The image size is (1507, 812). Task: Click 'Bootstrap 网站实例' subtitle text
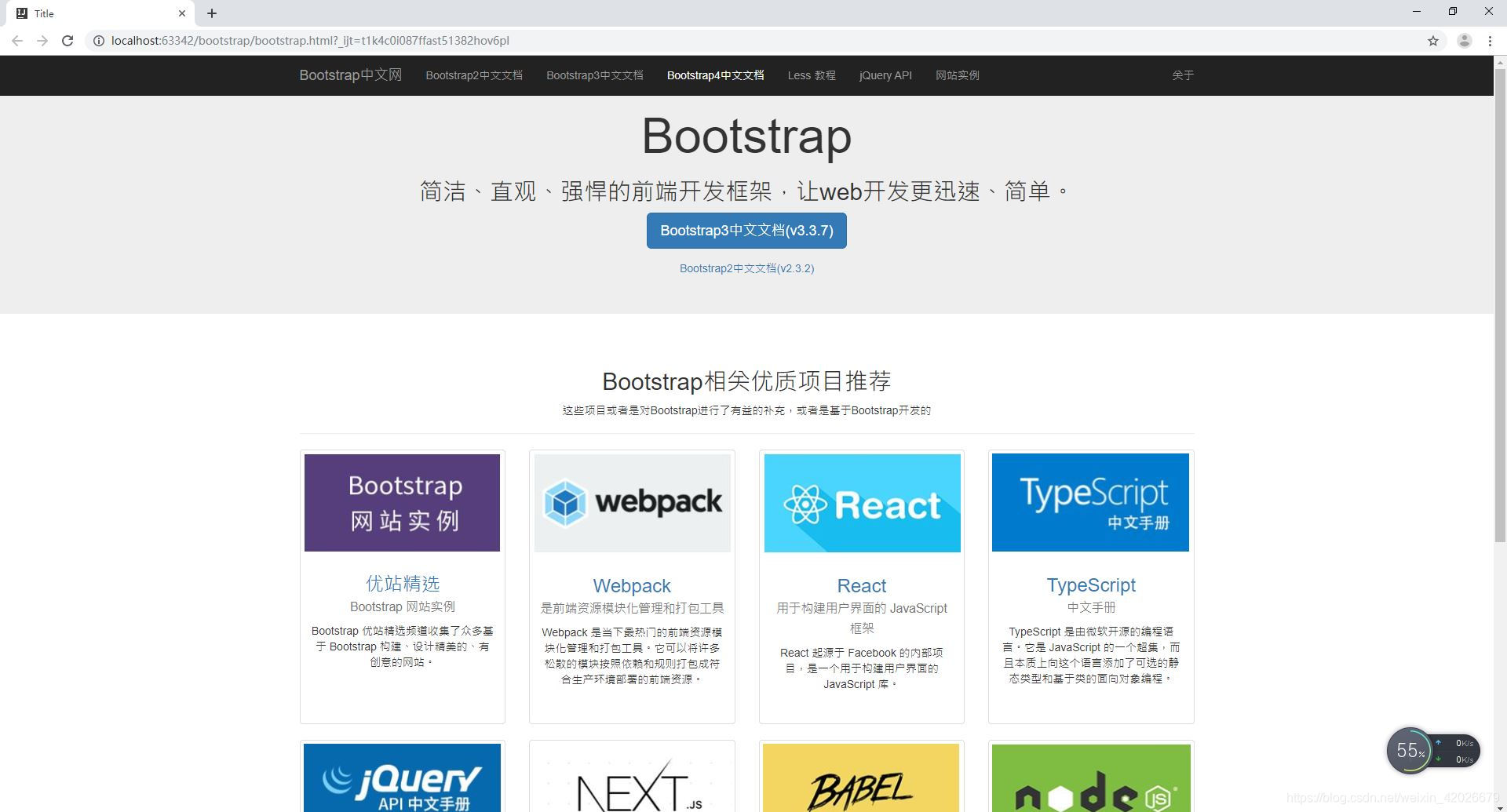pyautogui.click(x=403, y=606)
